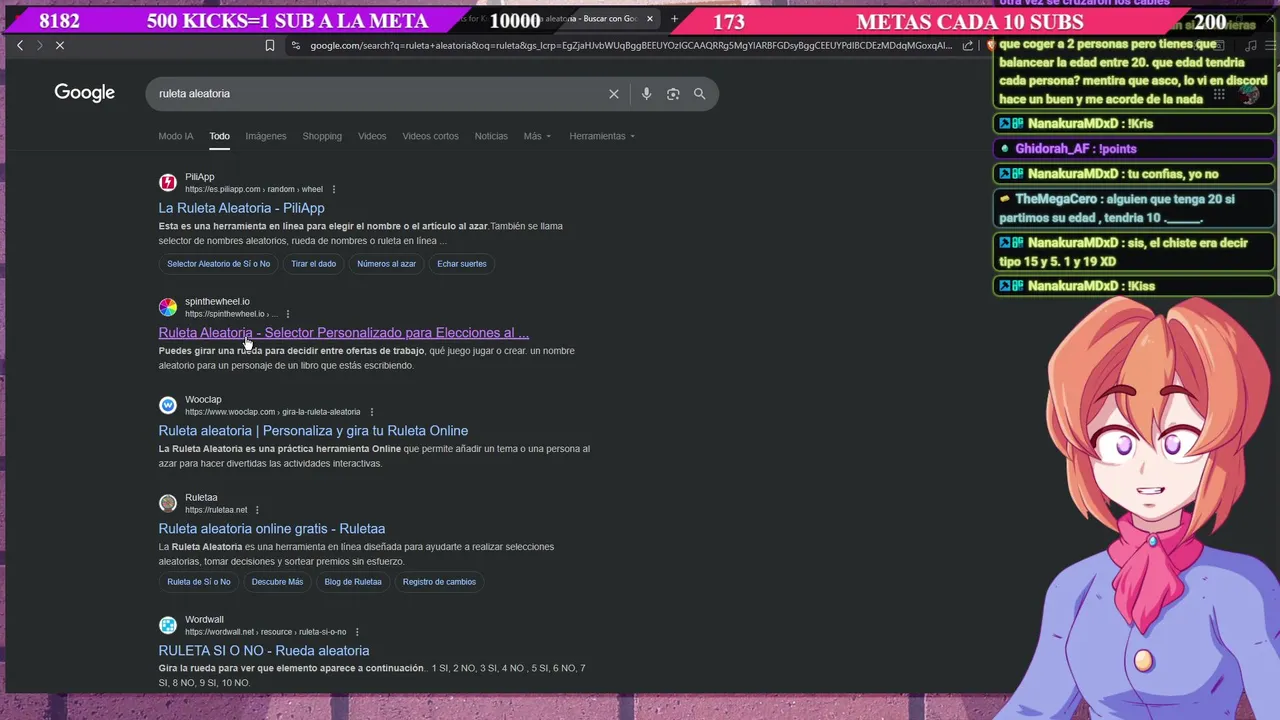
Task: Click the 'Echar suertes' chip
Action: (x=461, y=264)
